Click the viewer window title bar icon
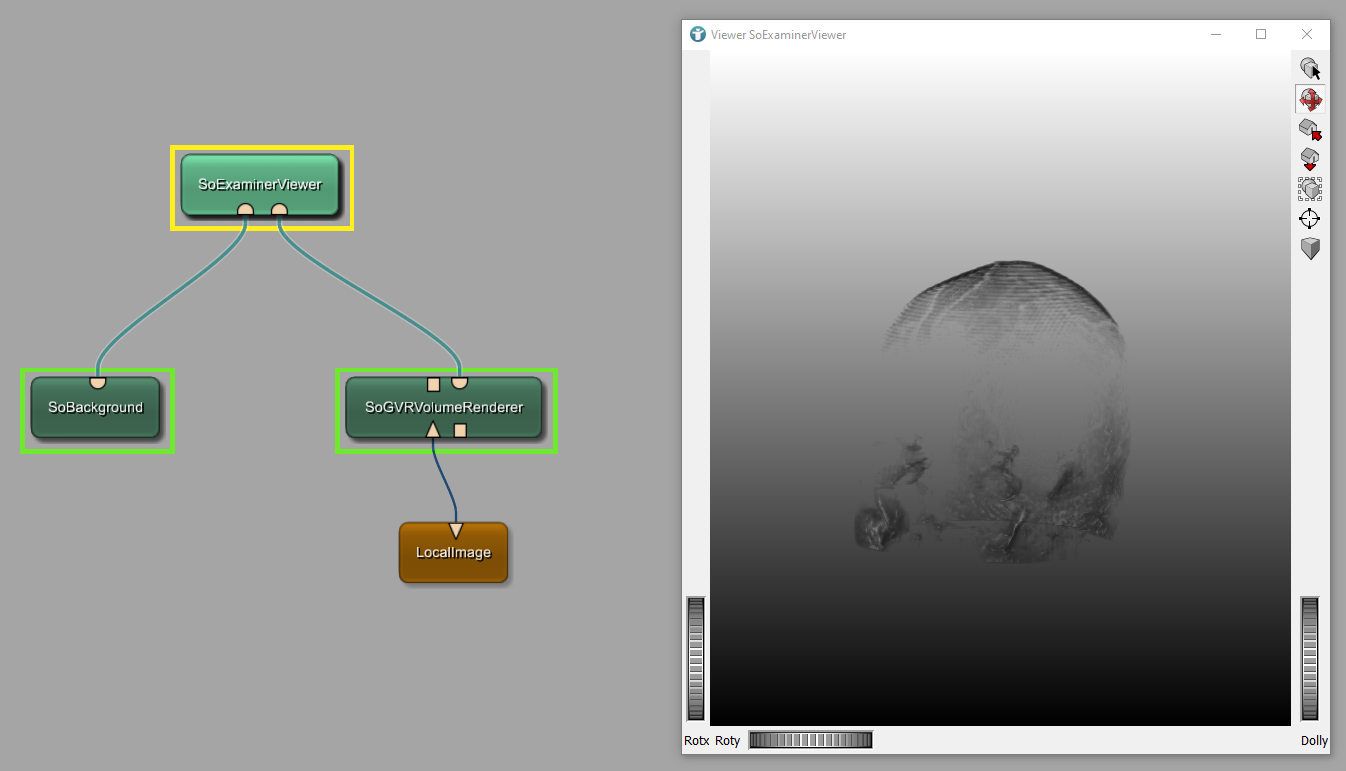The image size is (1346, 771). point(698,34)
